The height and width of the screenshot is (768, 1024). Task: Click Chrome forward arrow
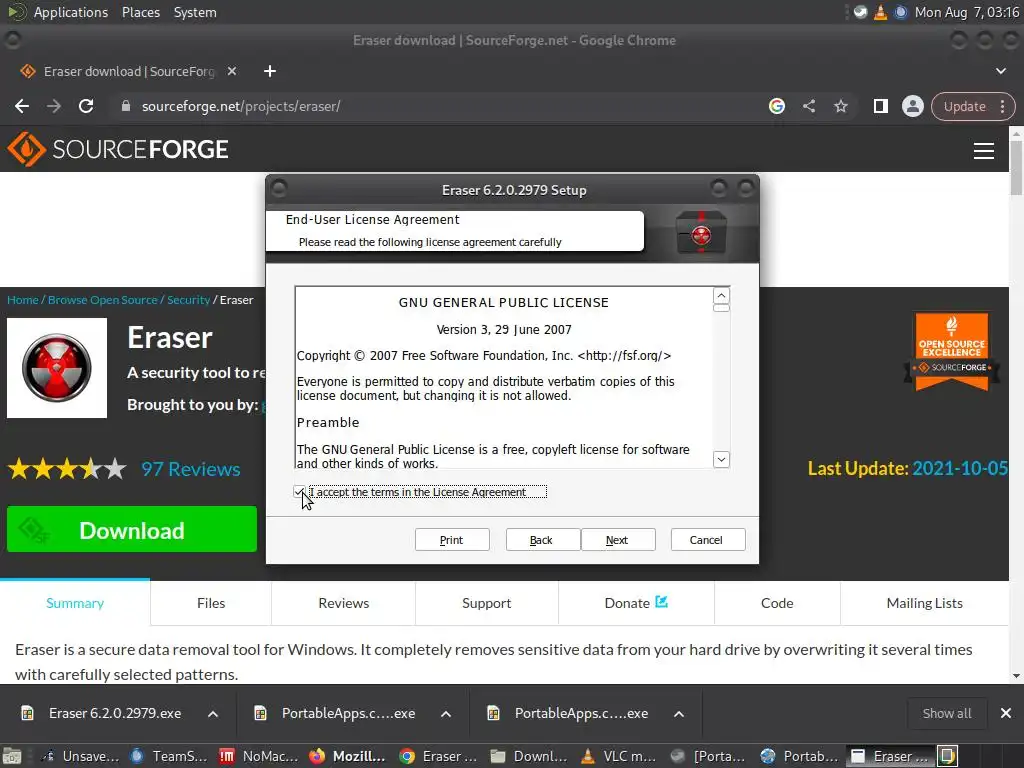tap(54, 106)
